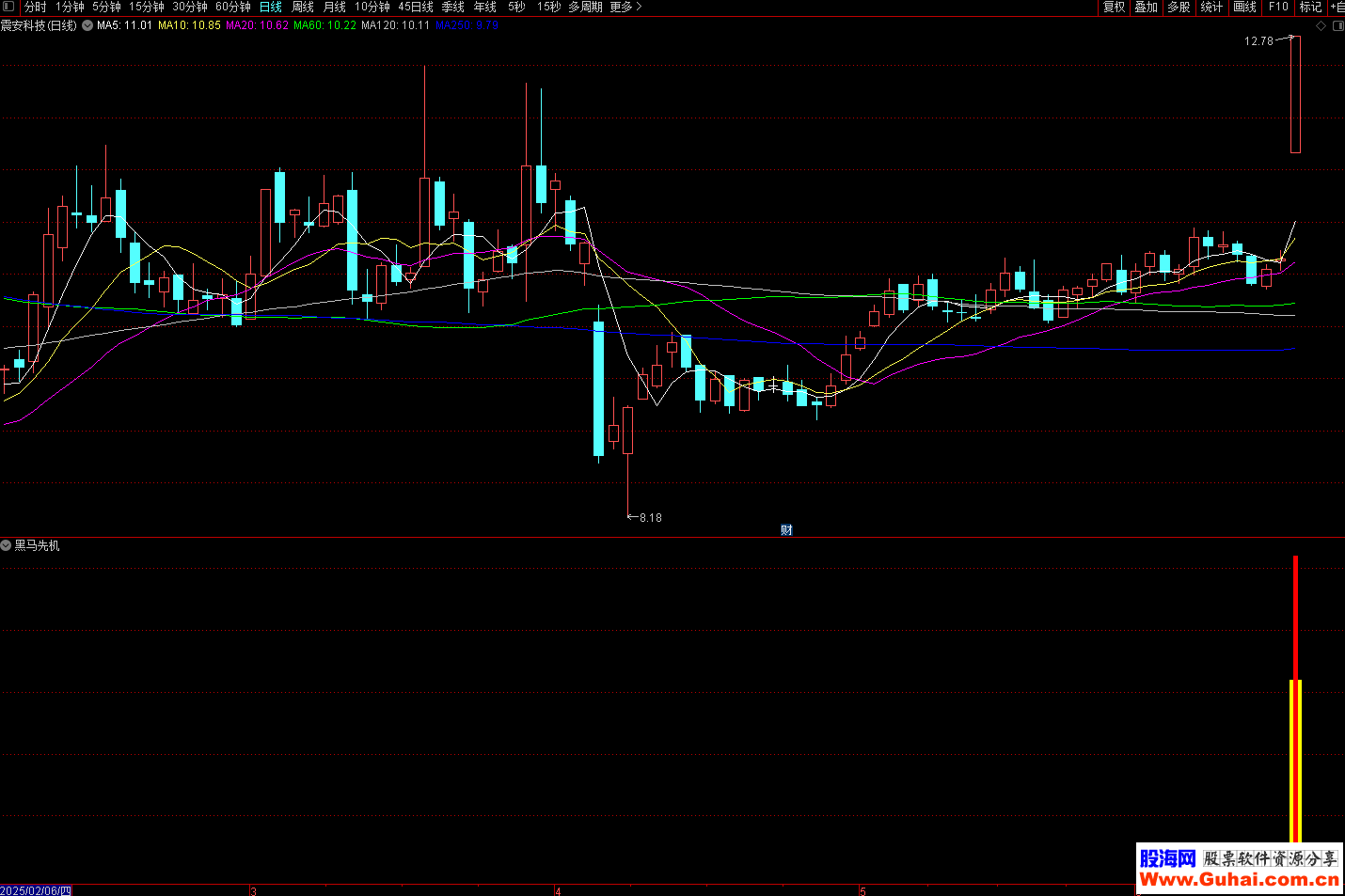
Task: Click month 3 marker on time axis
Action: click(254, 891)
